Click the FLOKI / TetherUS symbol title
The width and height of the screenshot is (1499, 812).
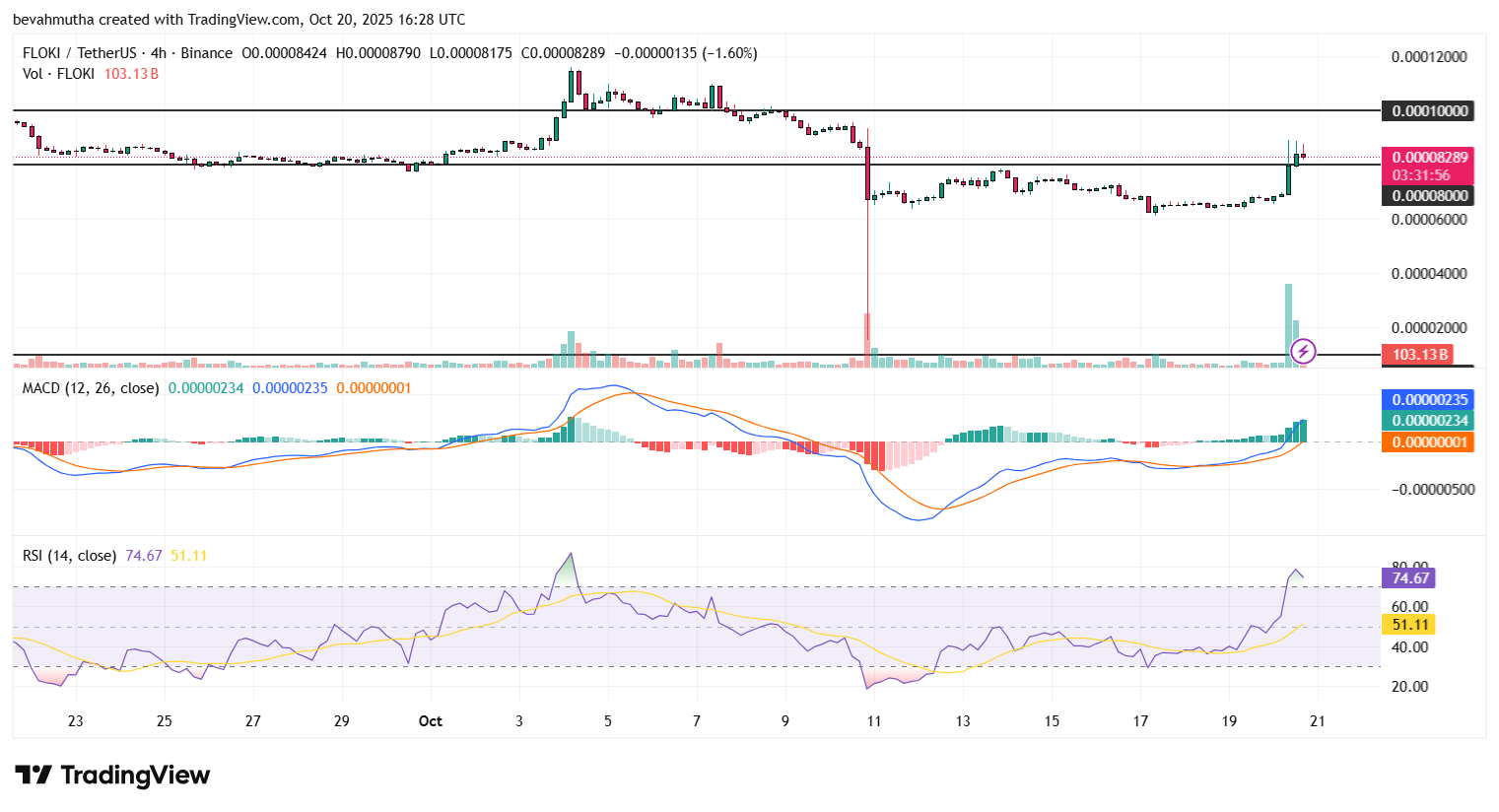[79, 53]
